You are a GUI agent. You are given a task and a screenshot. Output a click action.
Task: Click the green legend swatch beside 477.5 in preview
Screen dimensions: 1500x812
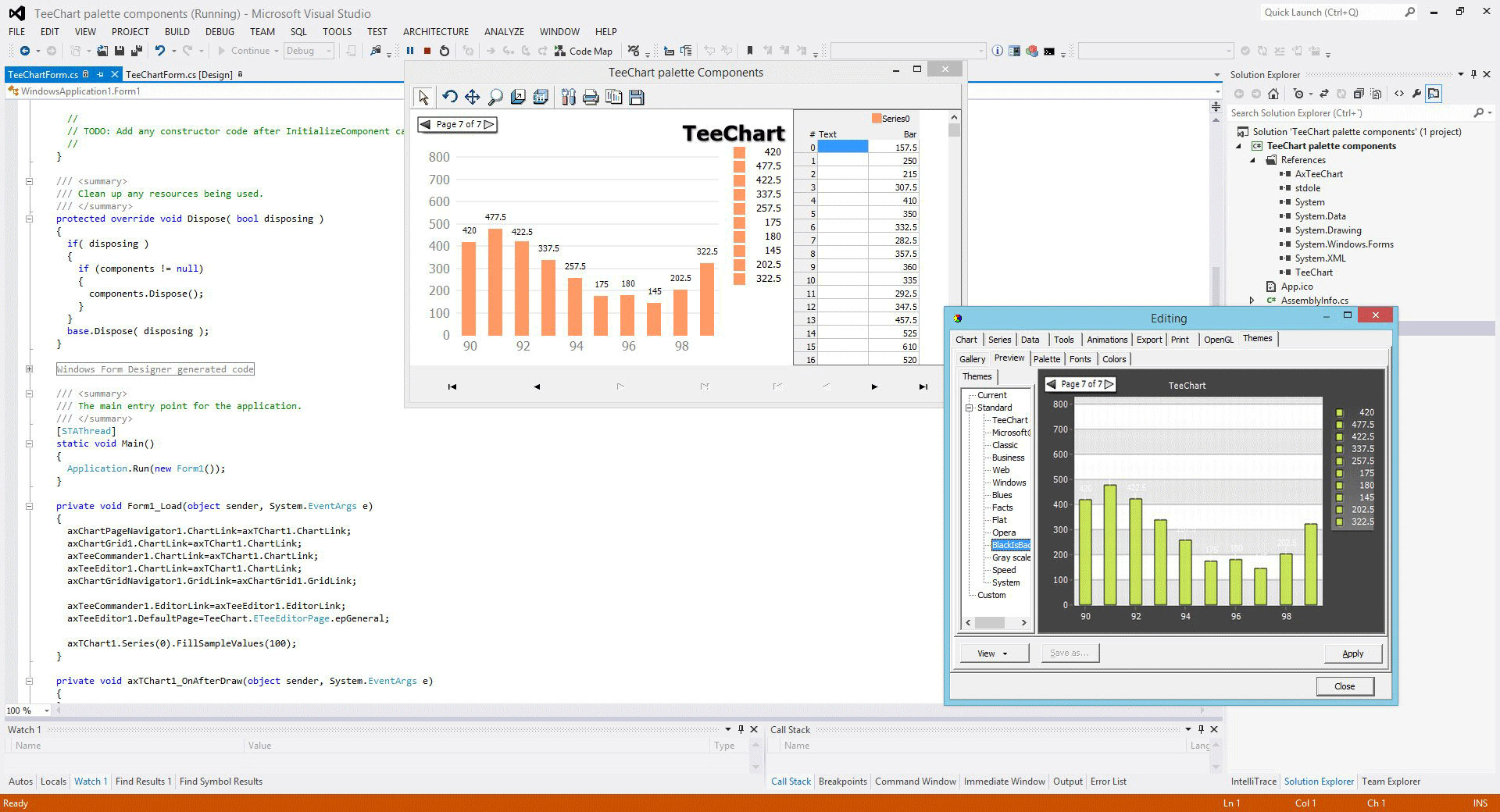tap(1339, 425)
